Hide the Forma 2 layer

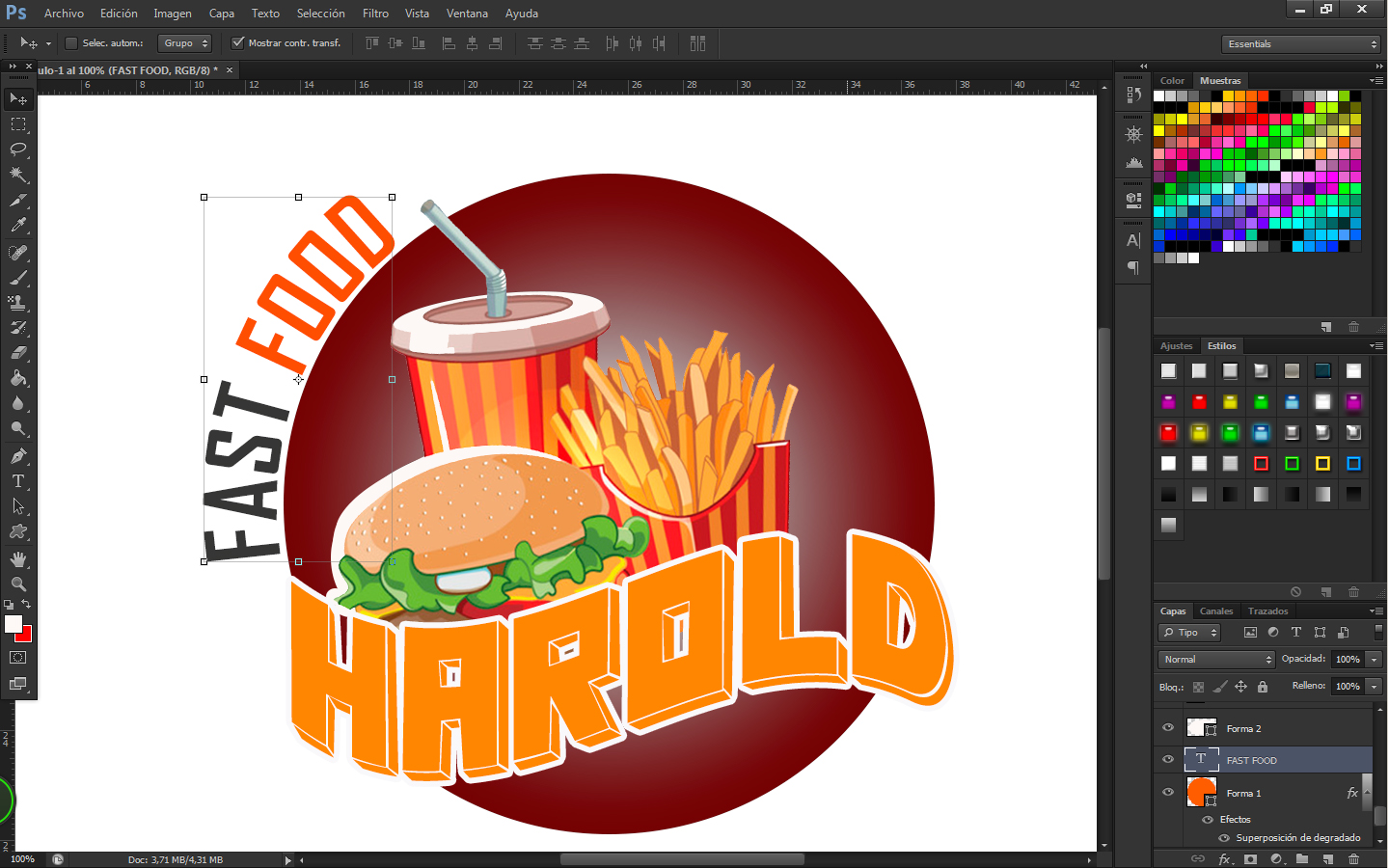(x=1168, y=727)
